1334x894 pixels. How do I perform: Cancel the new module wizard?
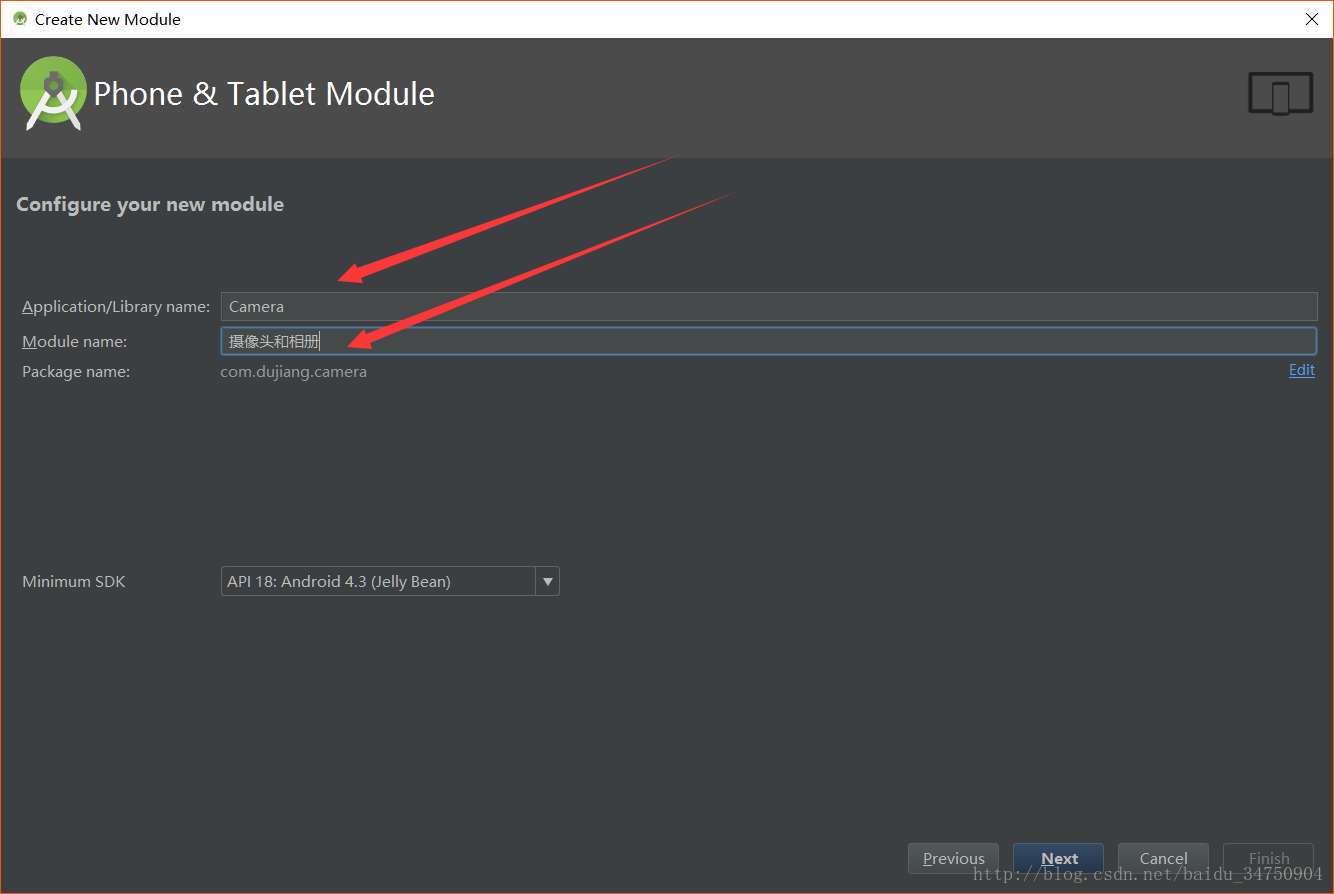click(x=1163, y=858)
